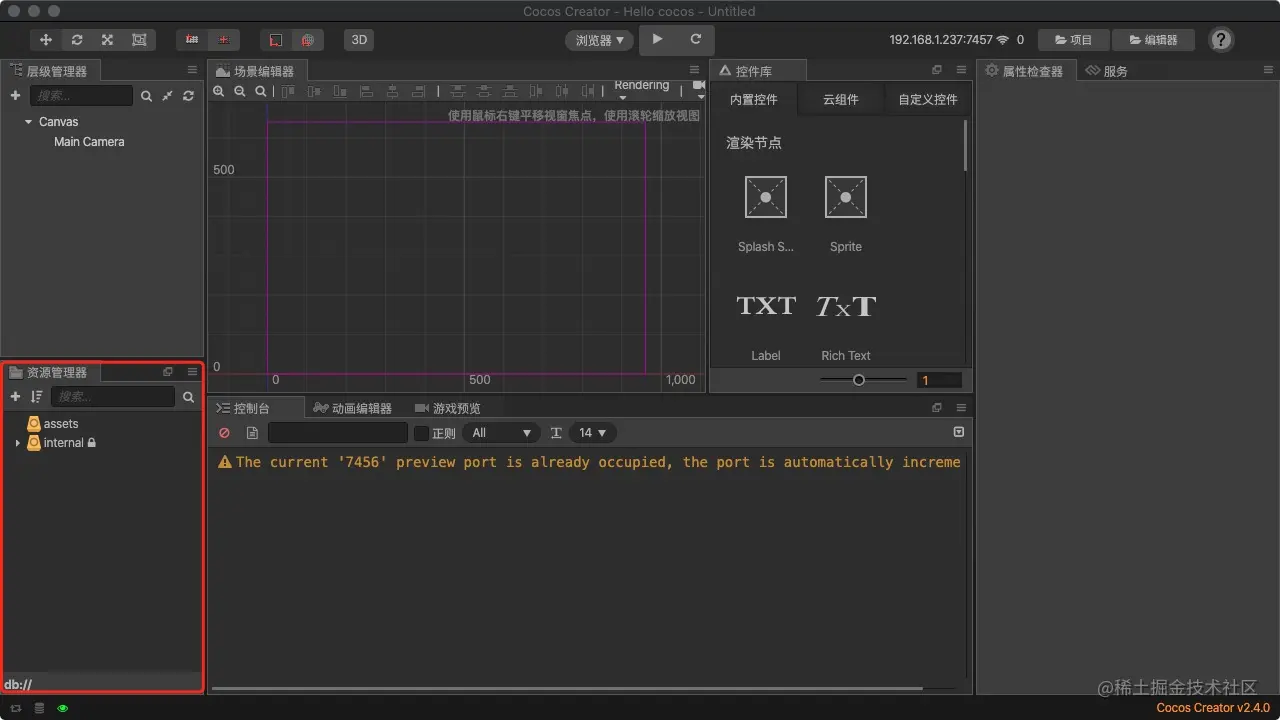The width and height of the screenshot is (1280, 720).
Task: Click the plus icon in the assets panel
Action: click(x=15, y=397)
